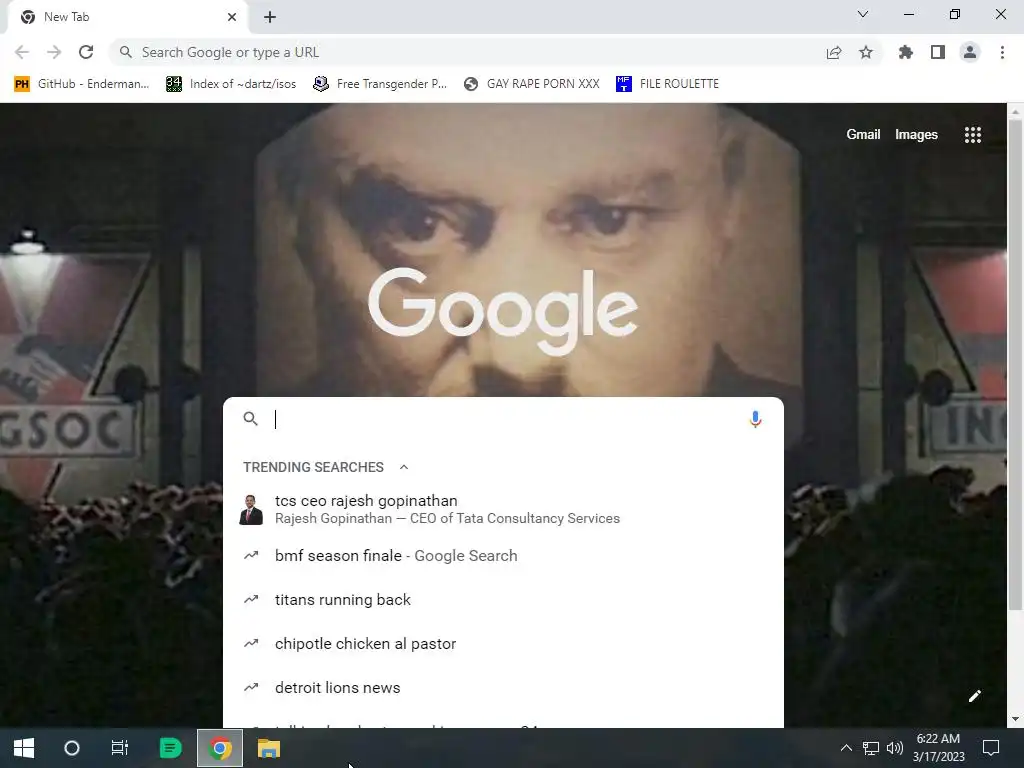The image size is (1024, 768).
Task: Click the trending arrow beside titans running back
Action: pos(251,600)
